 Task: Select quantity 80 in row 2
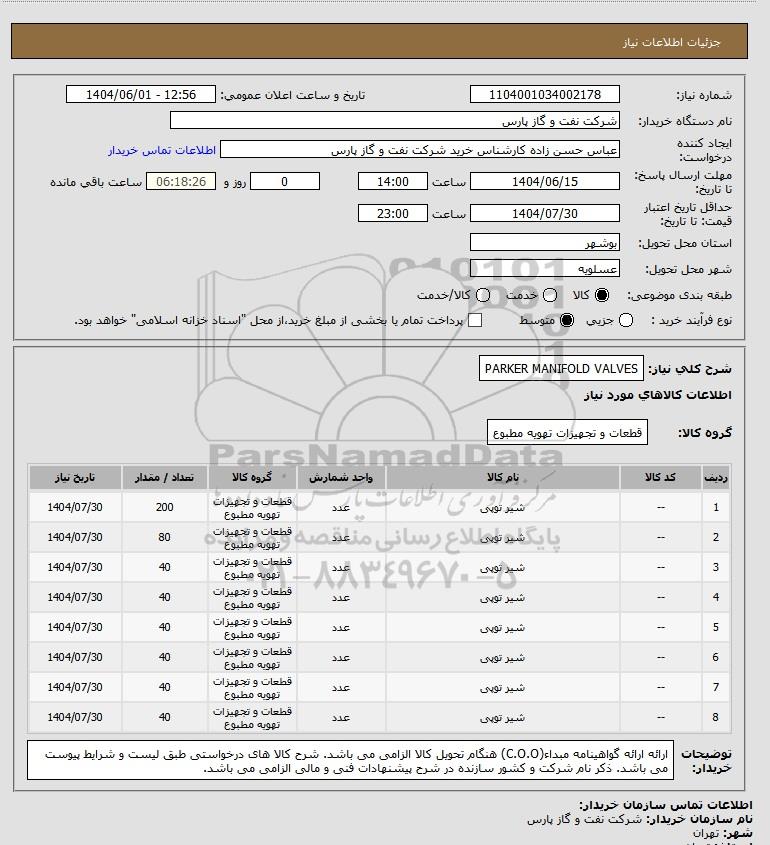pyautogui.click(x=164, y=537)
